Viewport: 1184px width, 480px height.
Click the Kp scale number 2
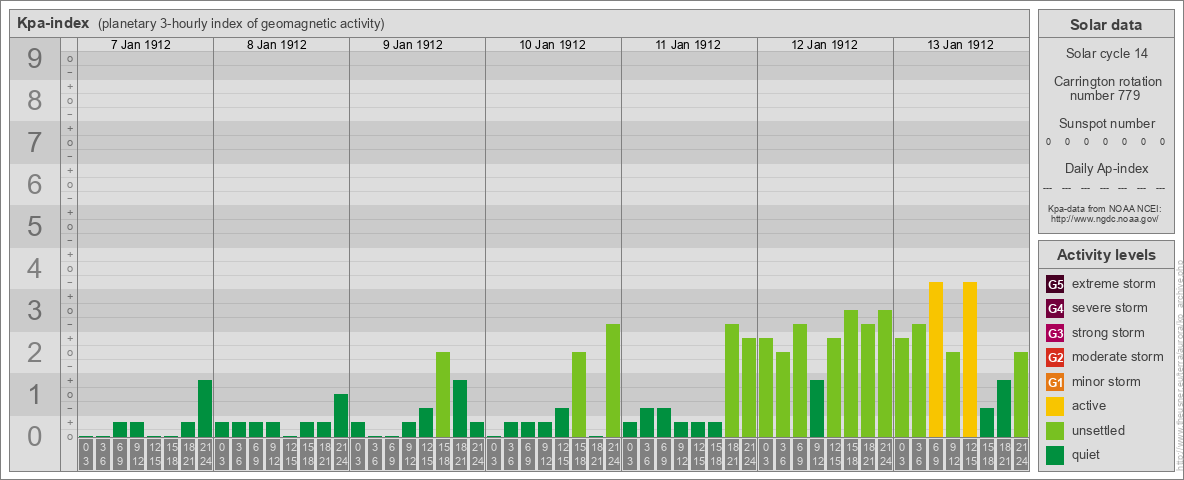tap(34, 352)
